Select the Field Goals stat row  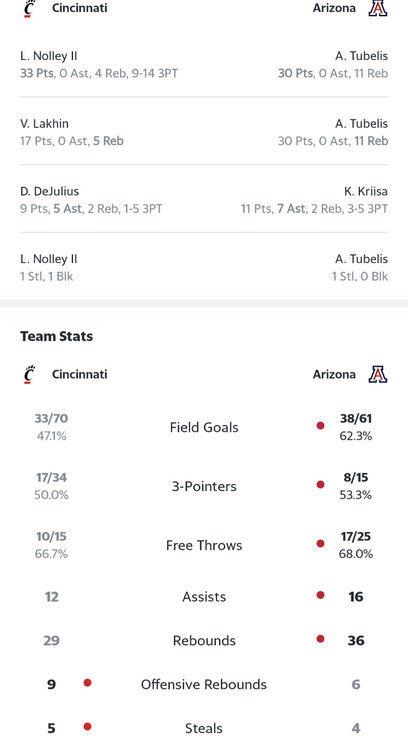pos(204,427)
